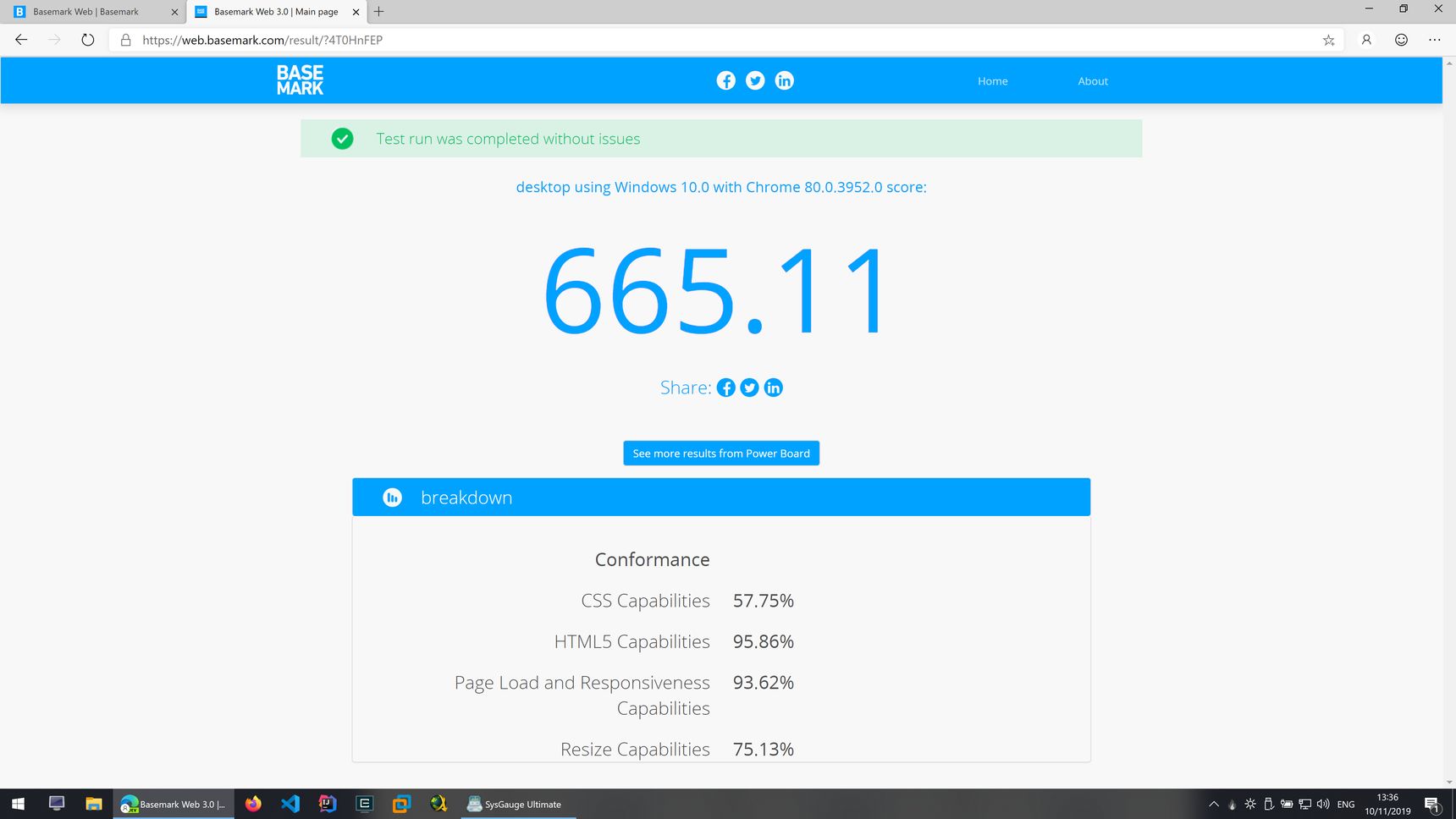This screenshot has width=1456, height=819.
Task: Click the browser forward arrow
Action: click(54, 40)
